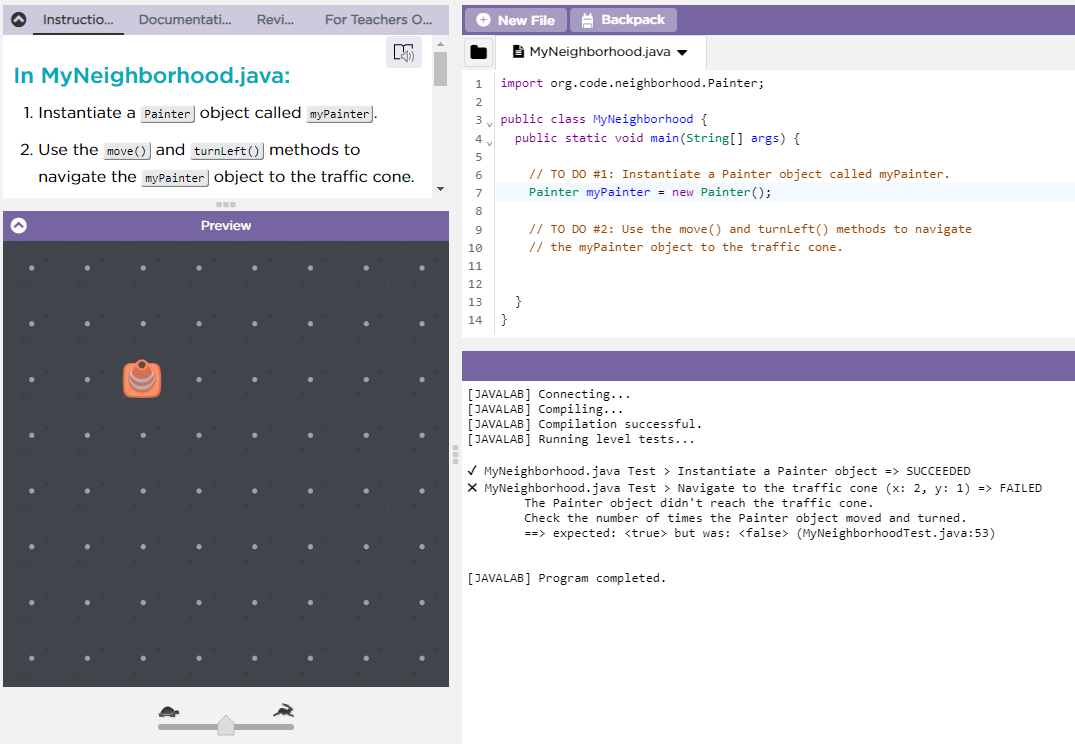The width and height of the screenshot is (1075, 744).
Task: Click the instructions panel scrollbar
Action: [440, 70]
